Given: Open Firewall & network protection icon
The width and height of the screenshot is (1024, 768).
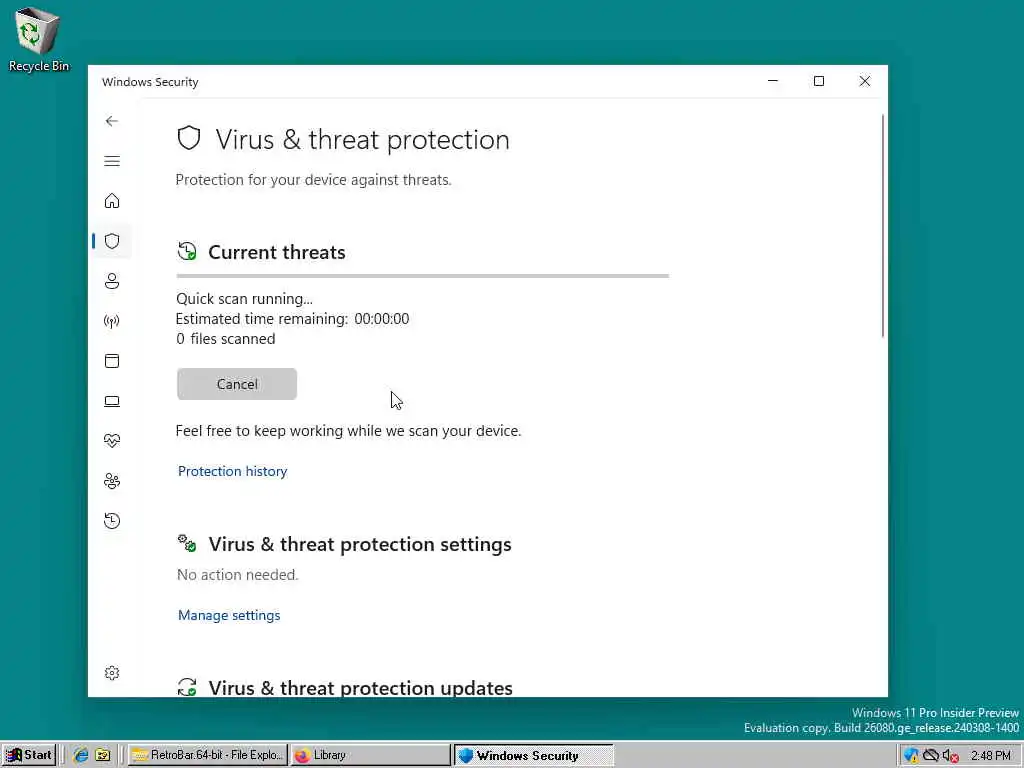Looking at the screenshot, I should [x=112, y=321].
